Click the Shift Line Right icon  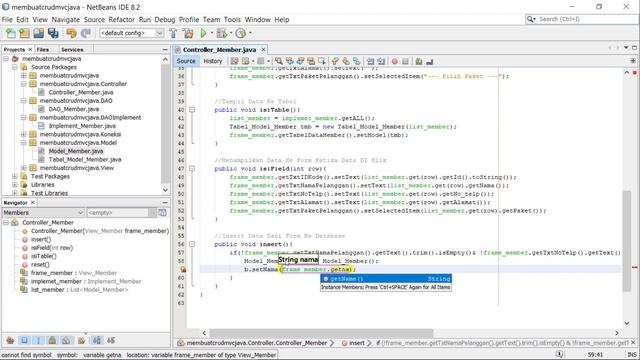pyautogui.click(x=381, y=61)
